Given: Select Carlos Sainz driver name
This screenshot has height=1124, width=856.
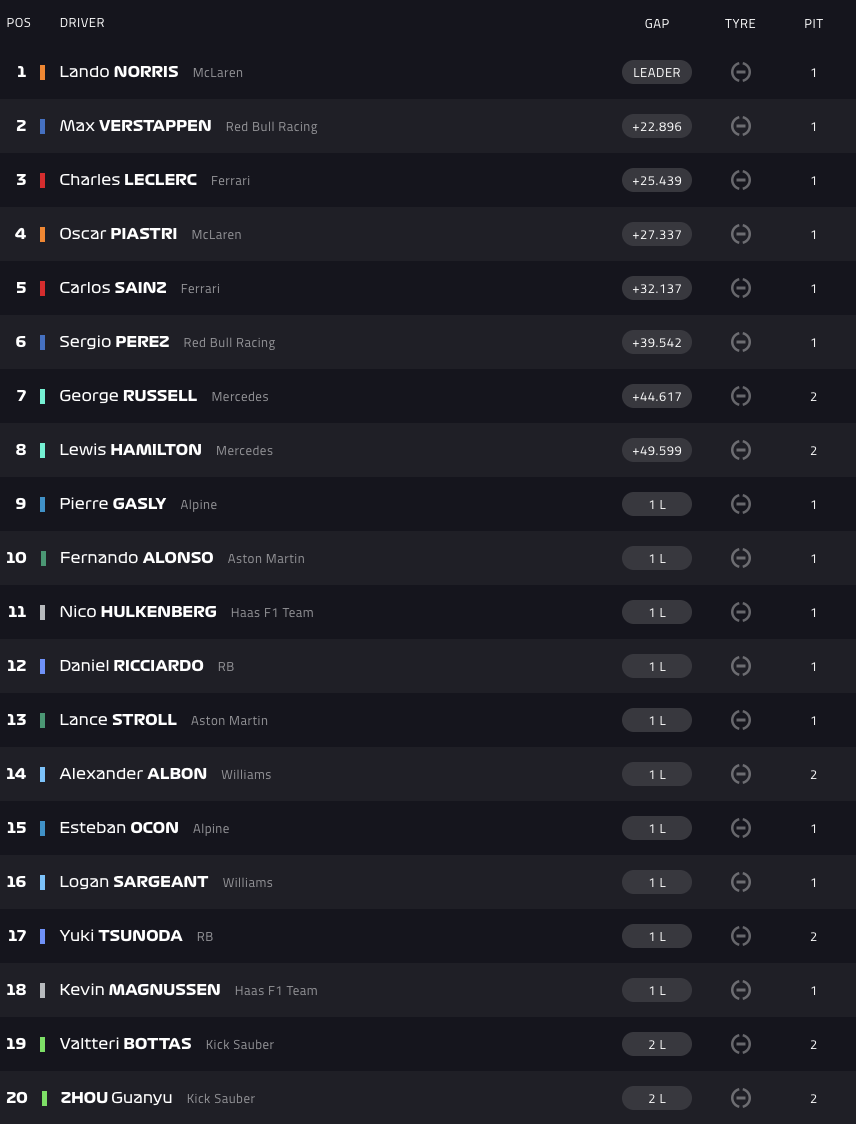Looking at the screenshot, I should click(113, 288).
